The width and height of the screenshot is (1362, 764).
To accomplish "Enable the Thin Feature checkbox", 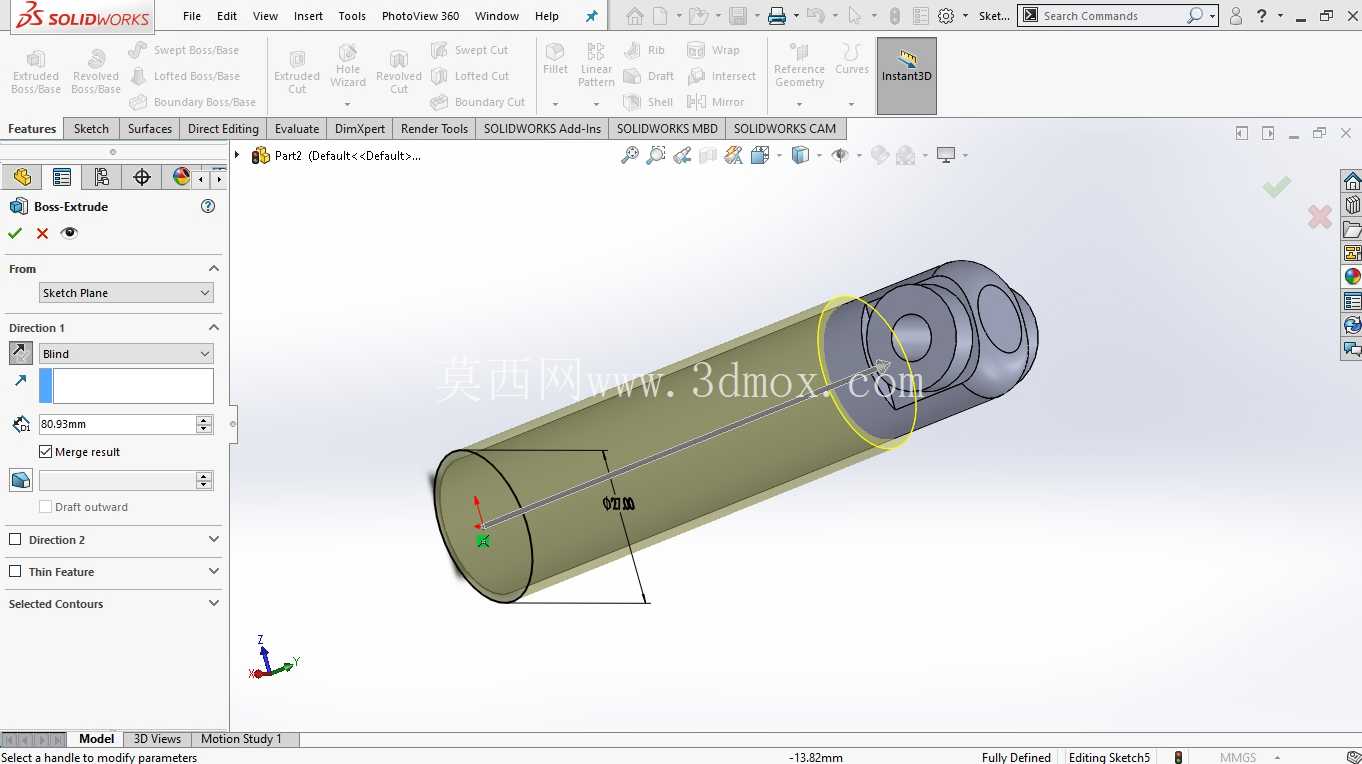I will (x=15, y=572).
